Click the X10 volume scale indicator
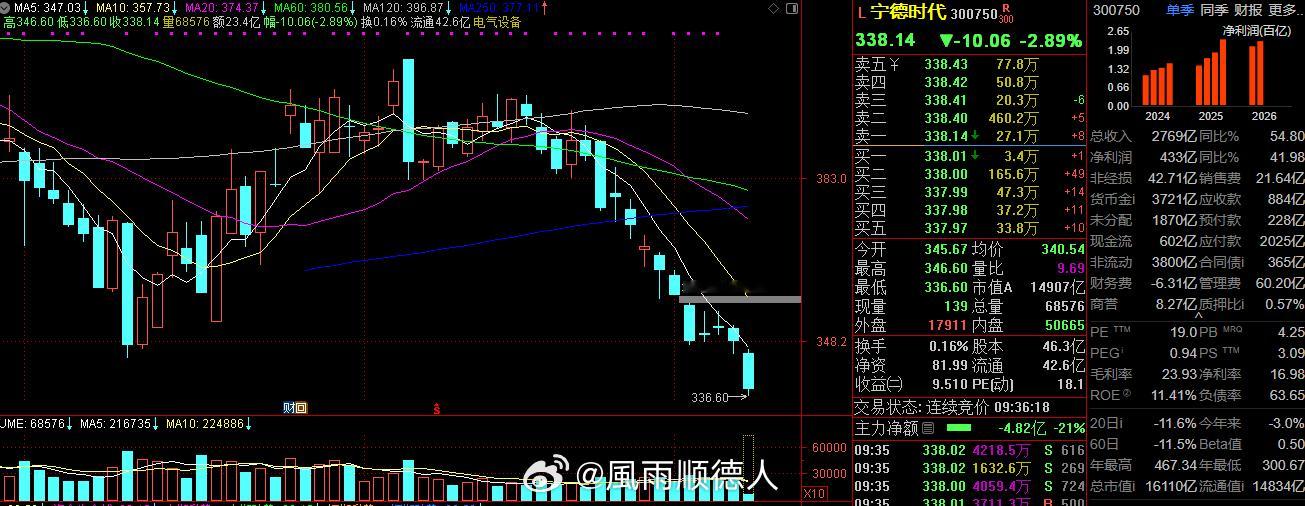This screenshot has height=506, width=1305. [815, 494]
